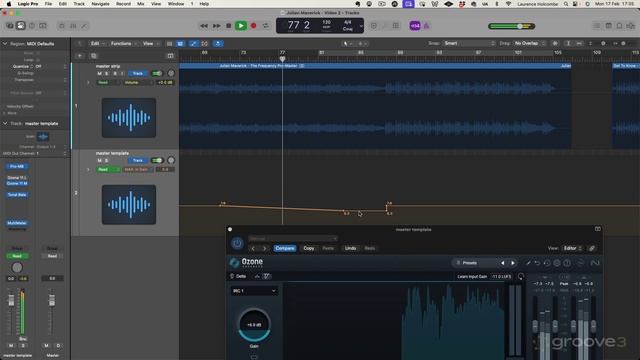Show the Toolbar using its control bar icon

43,26
